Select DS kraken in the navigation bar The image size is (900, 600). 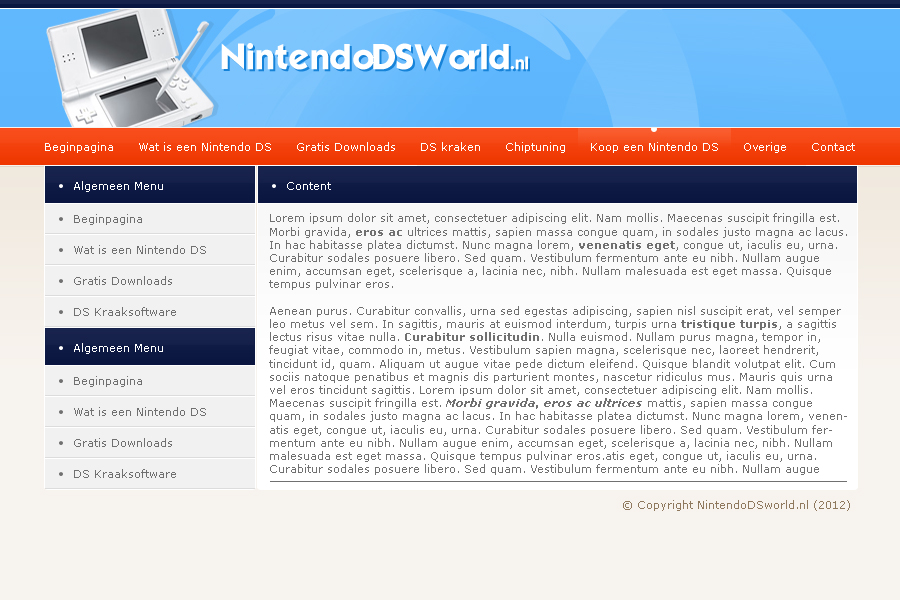pyautogui.click(x=450, y=147)
